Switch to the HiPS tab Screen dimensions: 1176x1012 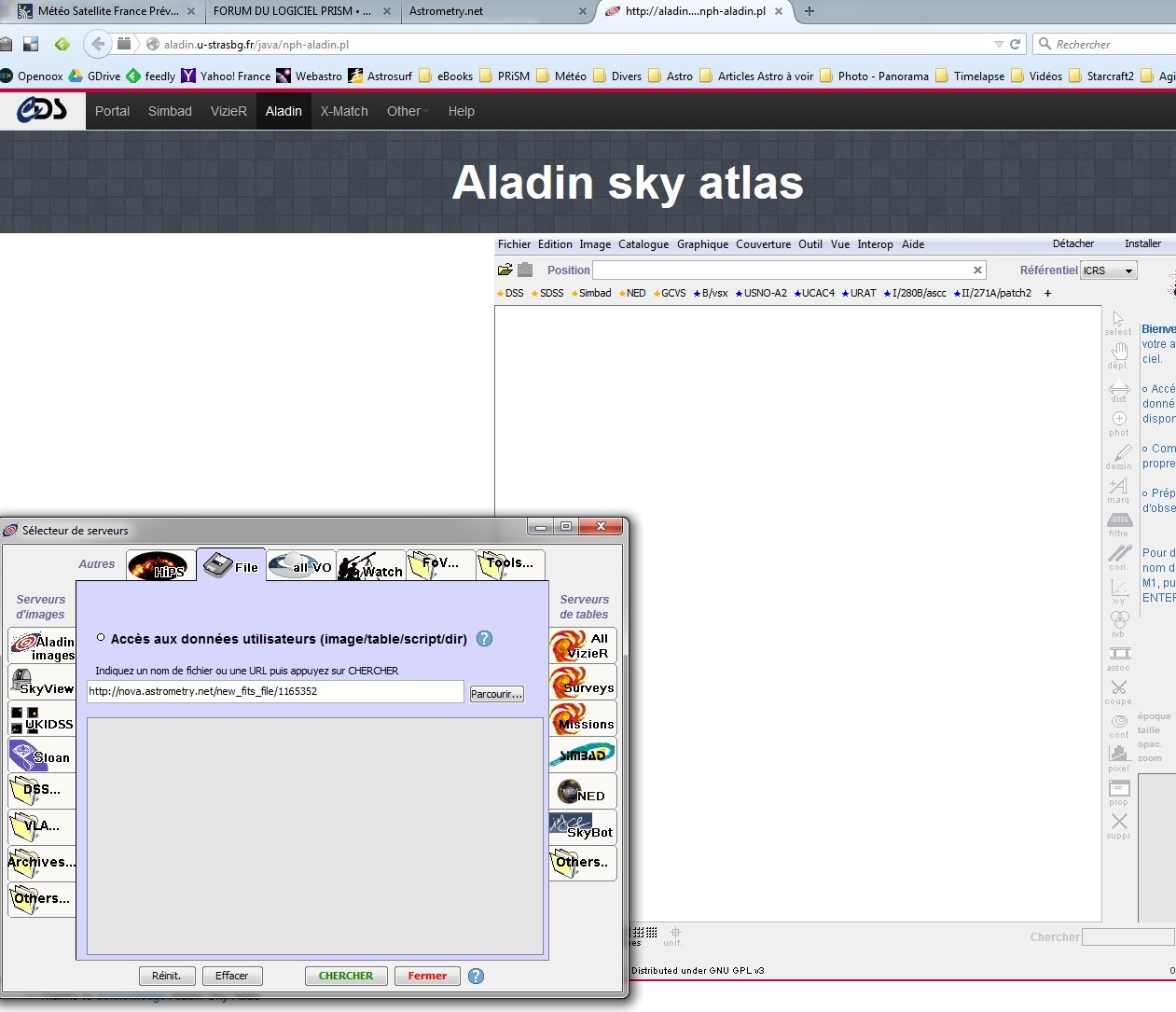pyautogui.click(x=159, y=565)
